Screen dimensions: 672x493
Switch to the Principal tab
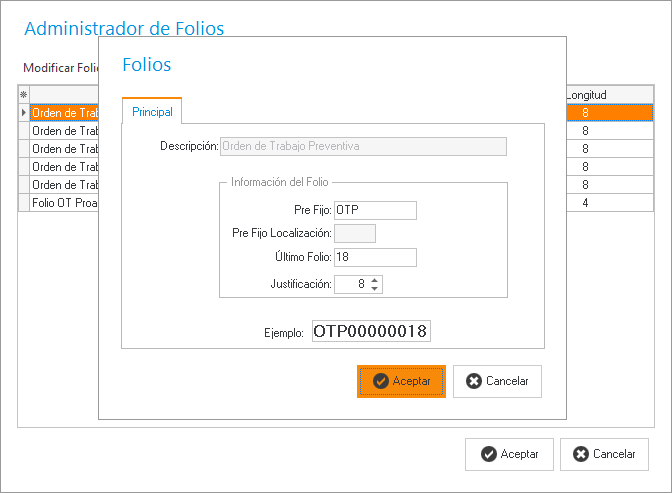pos(152,112)
